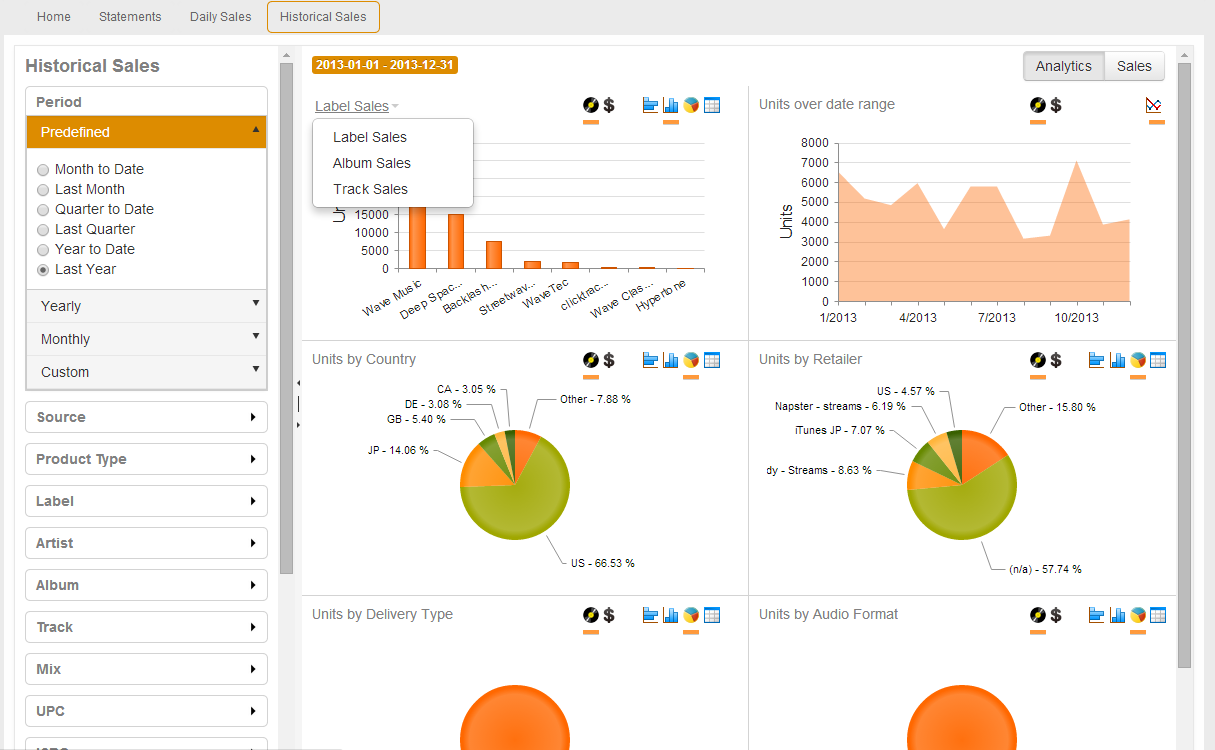Expand the Product Type filter
This screenshot has height=750, width=1215.
pyautogui.click(x=146, y=459)
